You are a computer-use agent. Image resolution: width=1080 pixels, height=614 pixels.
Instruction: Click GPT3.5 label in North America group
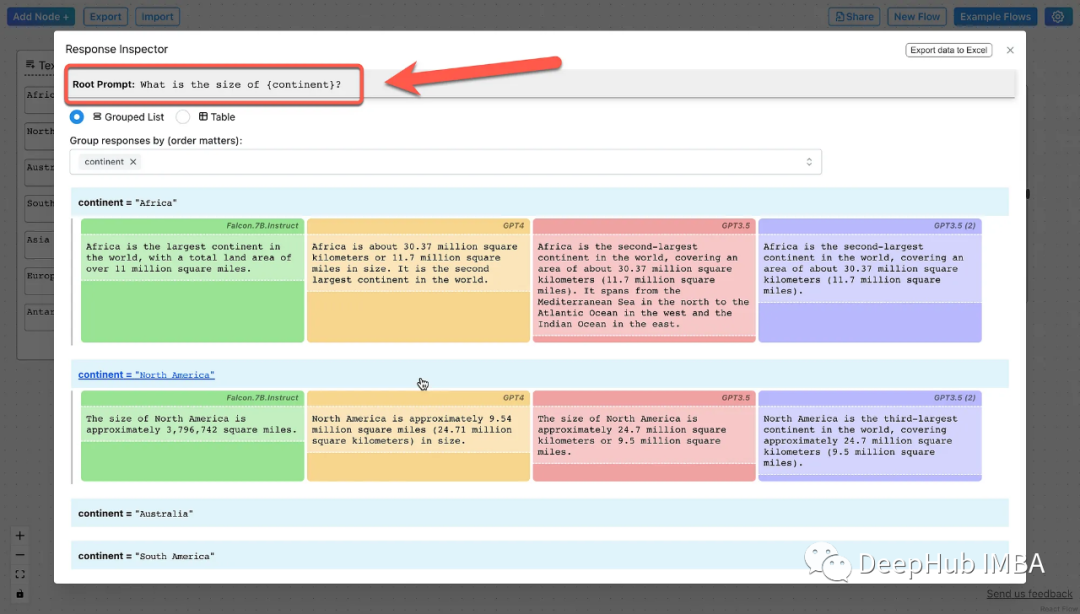(736, 398)
